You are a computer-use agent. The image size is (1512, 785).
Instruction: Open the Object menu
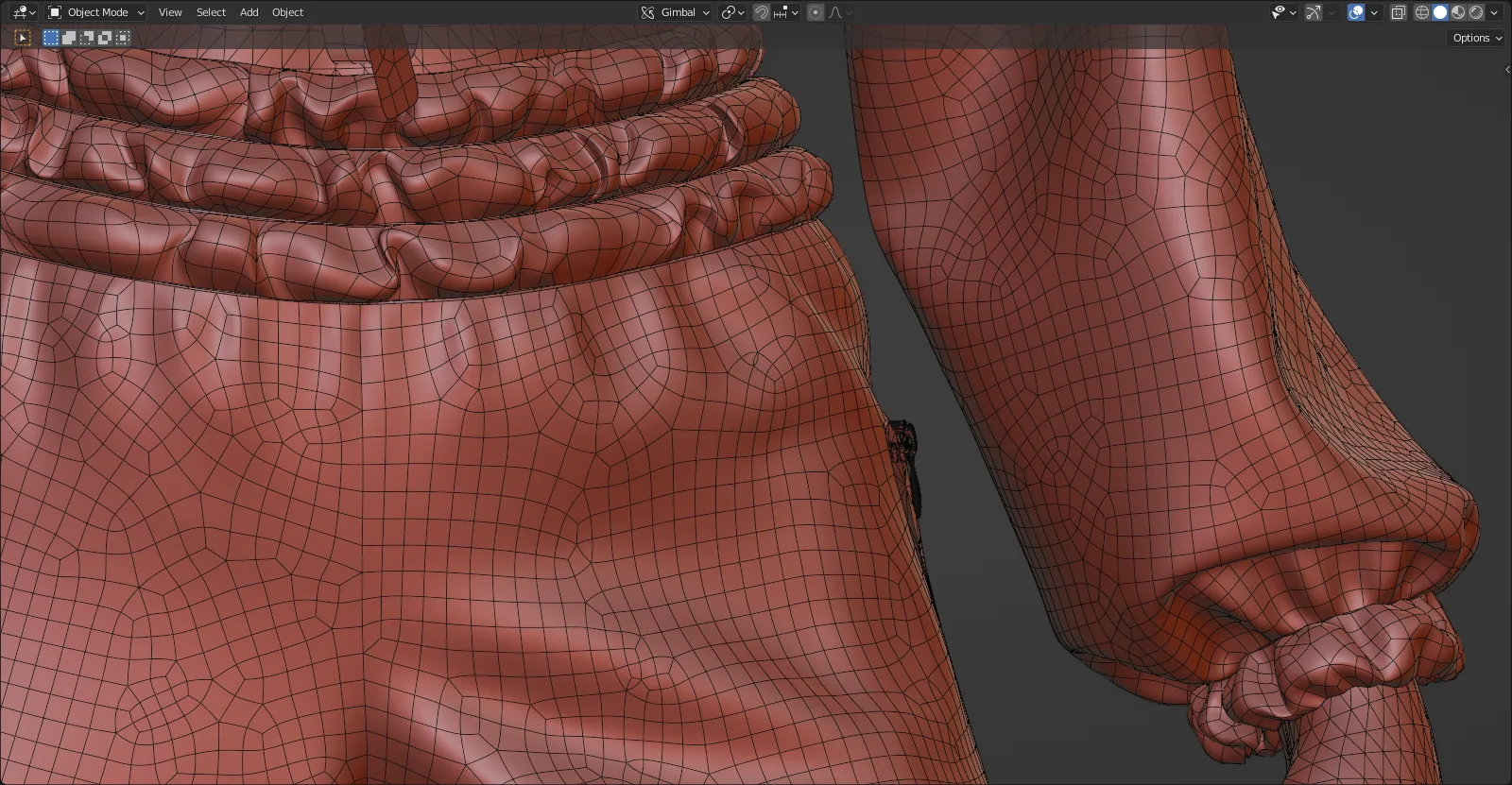[x=287, y=12]
